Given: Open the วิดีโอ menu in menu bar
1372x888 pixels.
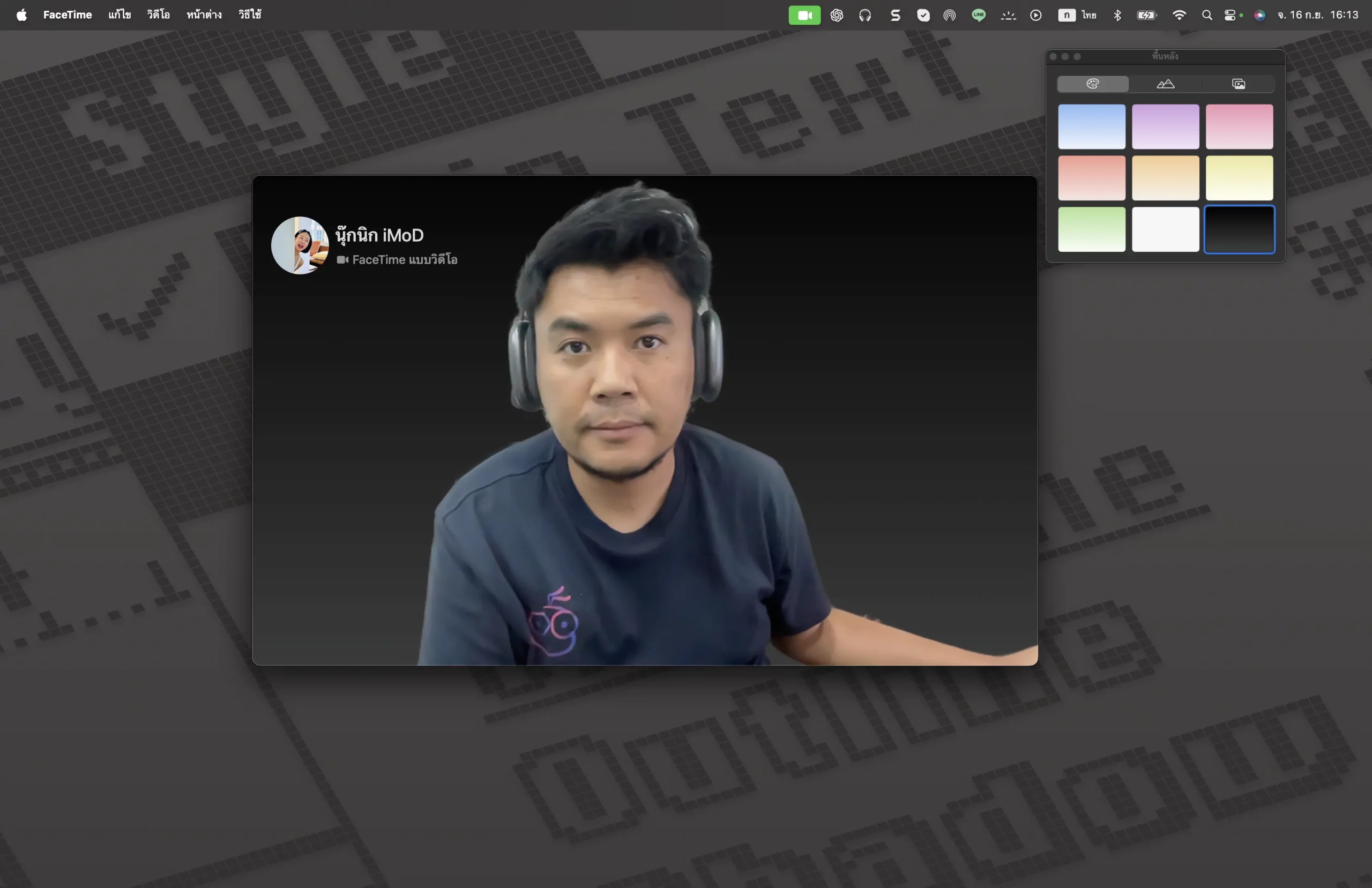Looking at the screenshot, I should click(x=158, y=15).
